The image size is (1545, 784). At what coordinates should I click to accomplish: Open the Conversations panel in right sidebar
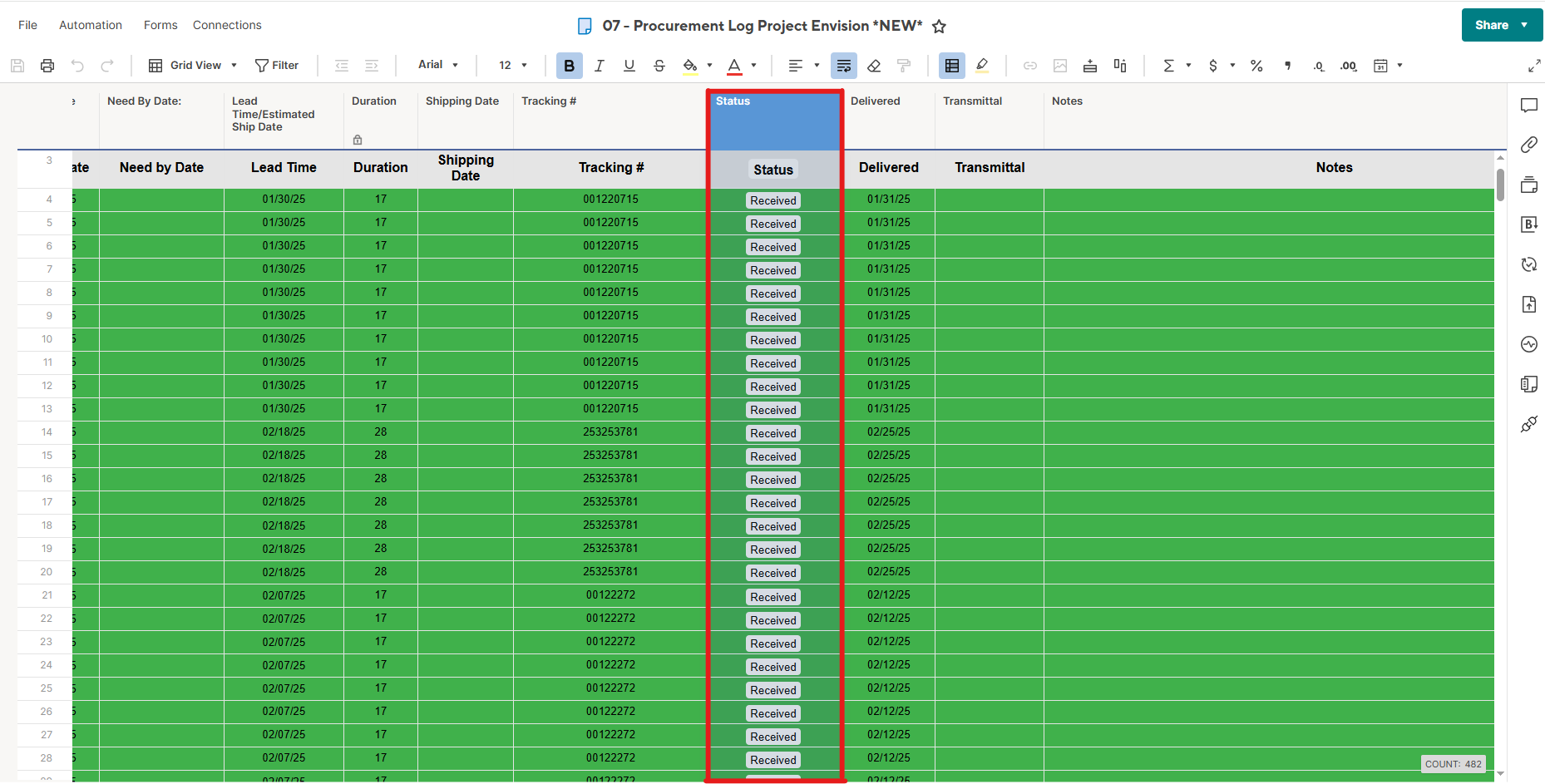click(1528, 106)
